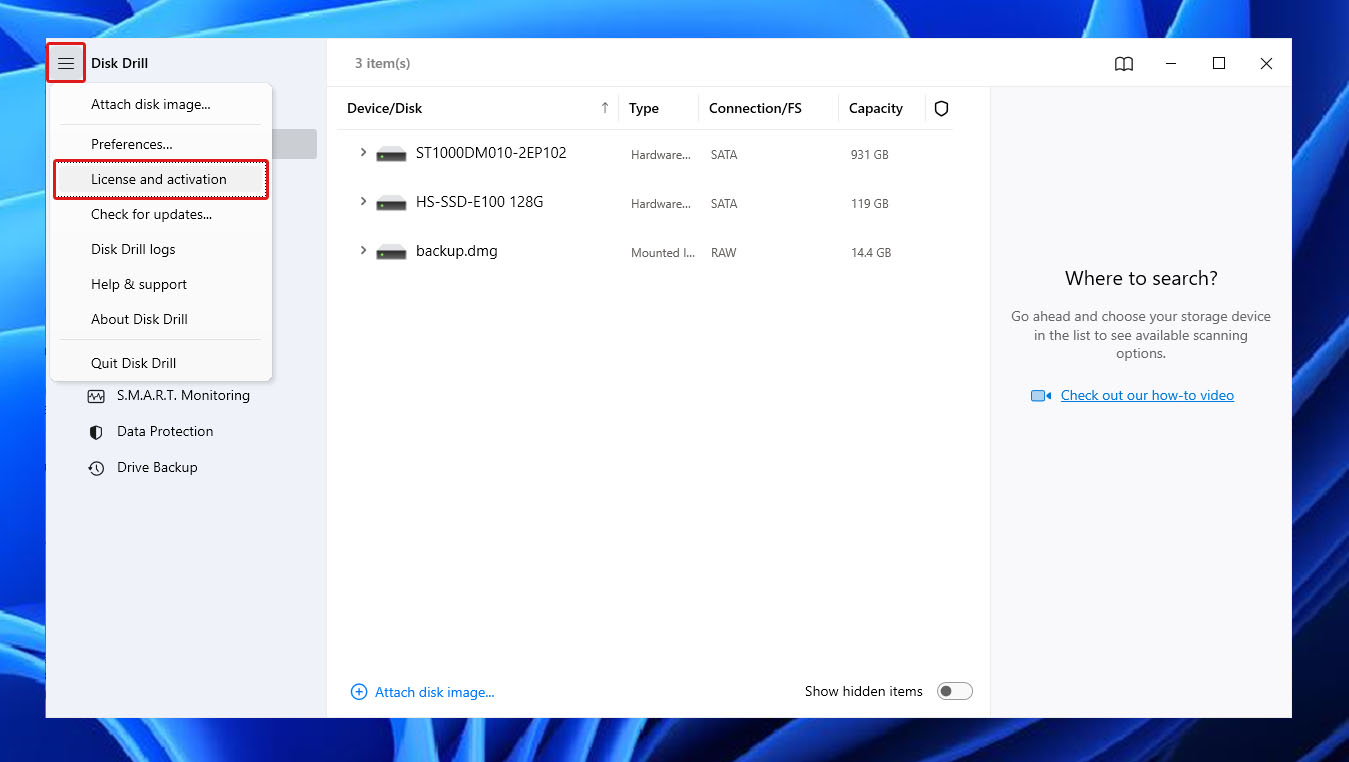The width and height of the screenshot is (1349, 762).
Task: Select the backup.dmg device name
Action: [x=457, y=251]
